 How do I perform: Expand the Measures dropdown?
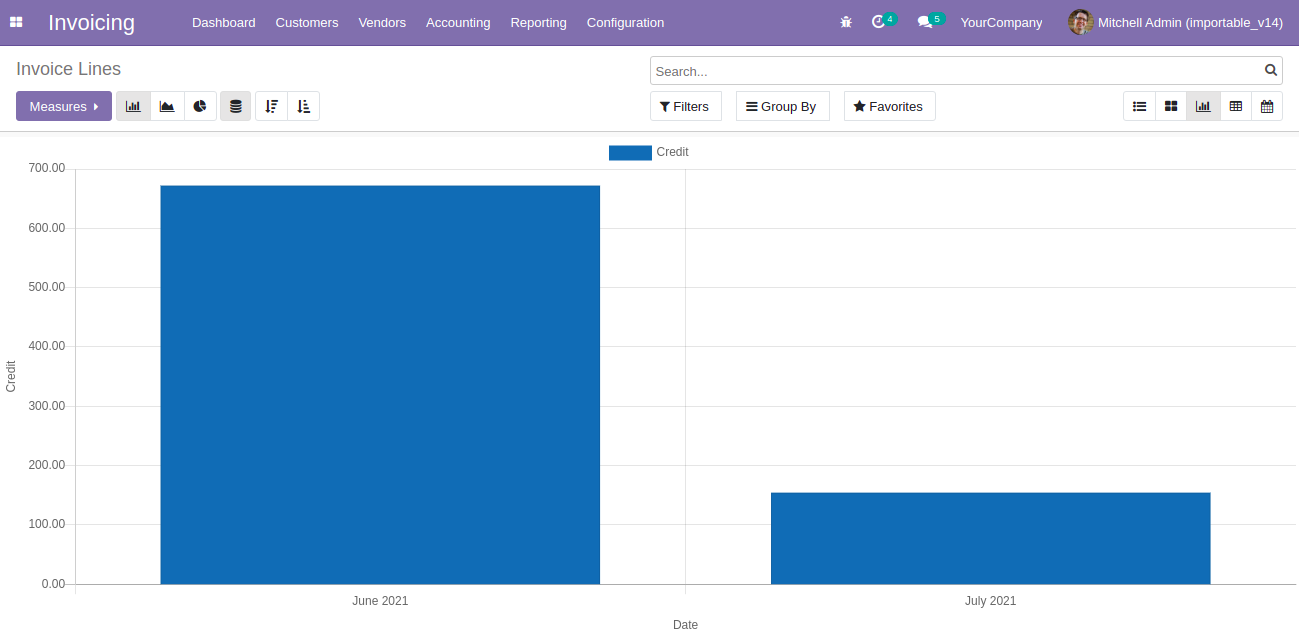click(x=64, y=106)
